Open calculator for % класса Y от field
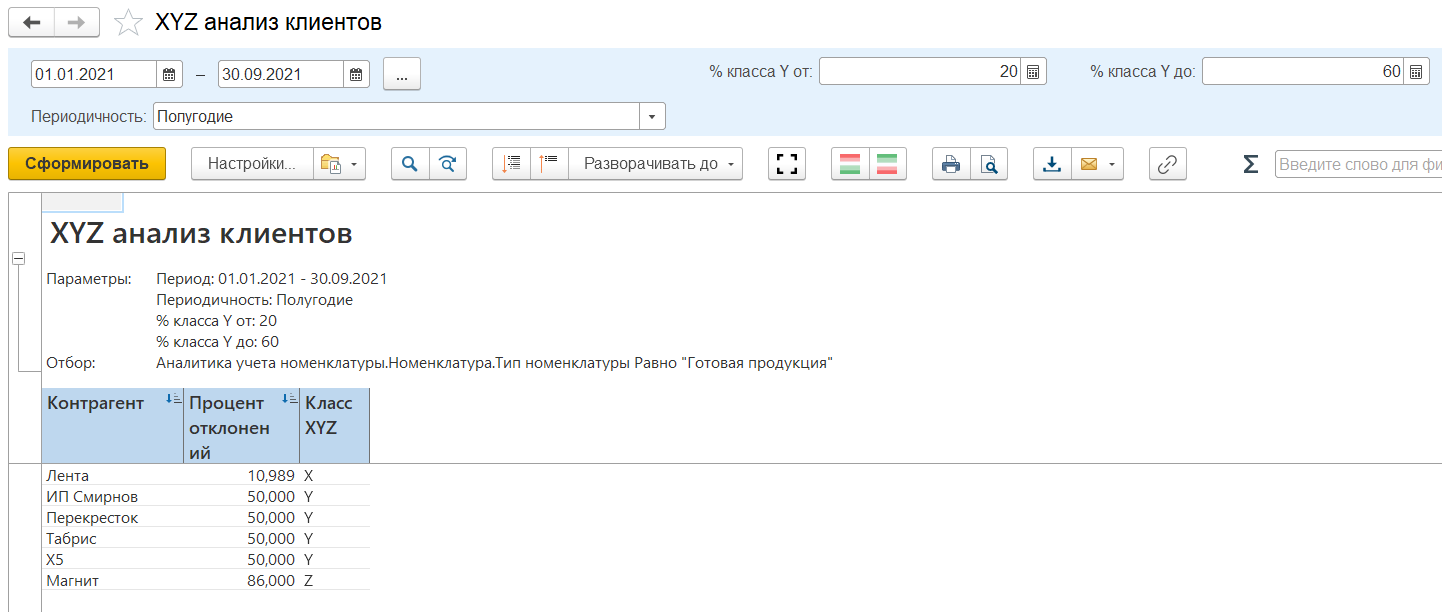This screenshot has width=1442, height=612. [x=1034, y=72]
